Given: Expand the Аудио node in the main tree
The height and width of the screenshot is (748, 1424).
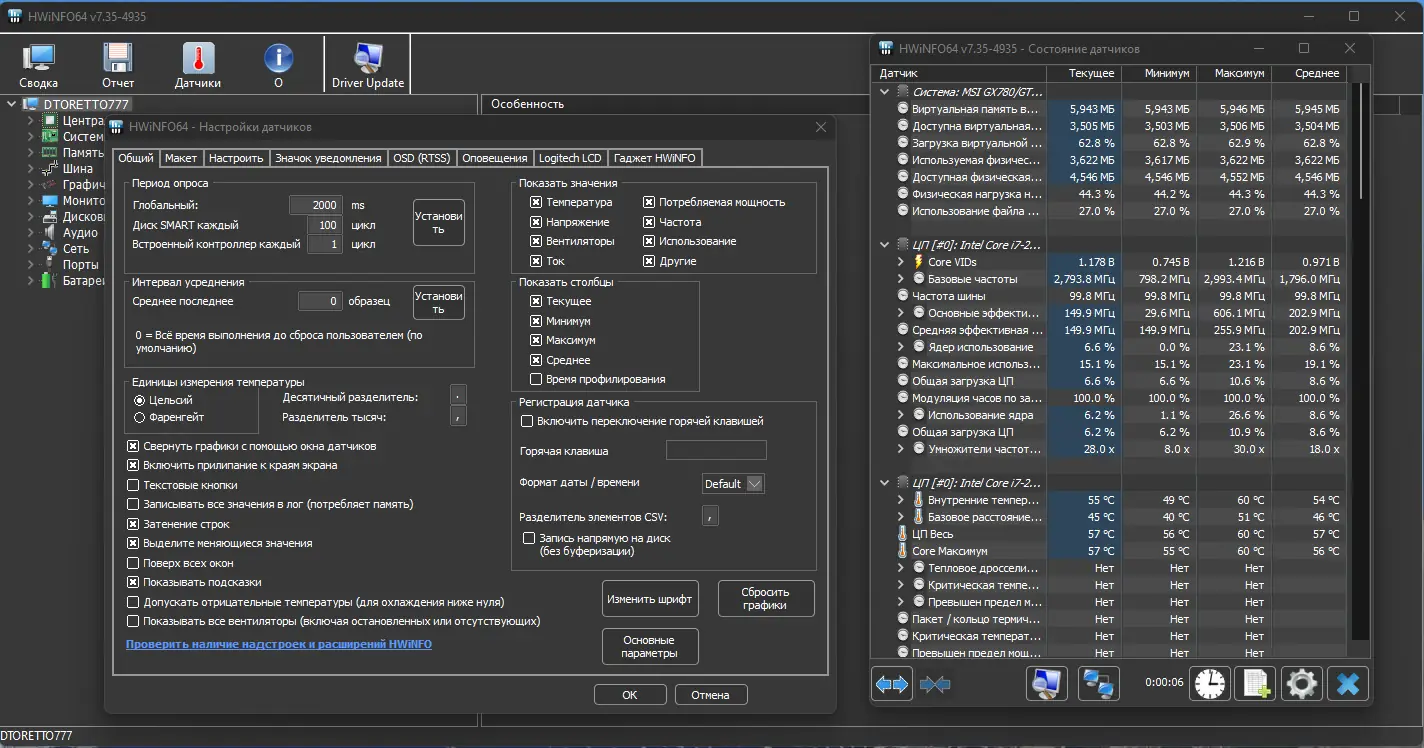Looking at the screenshot, I should pos(30,233).
